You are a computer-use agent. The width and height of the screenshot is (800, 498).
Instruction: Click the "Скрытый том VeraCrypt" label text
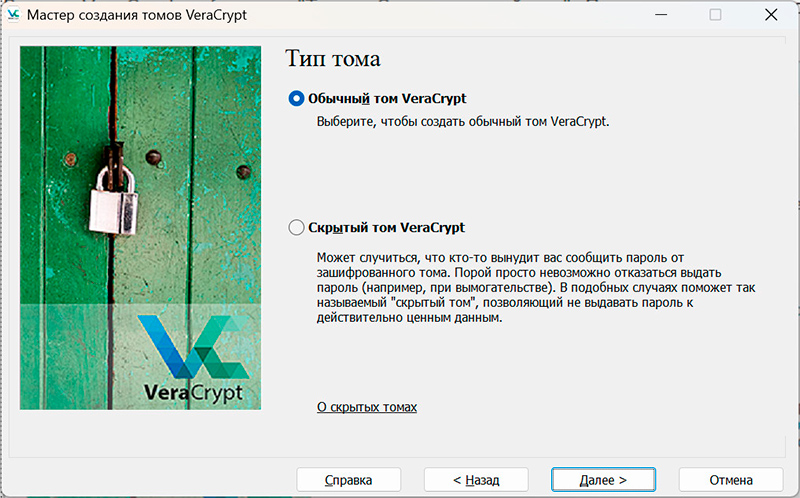coord(386,228)
